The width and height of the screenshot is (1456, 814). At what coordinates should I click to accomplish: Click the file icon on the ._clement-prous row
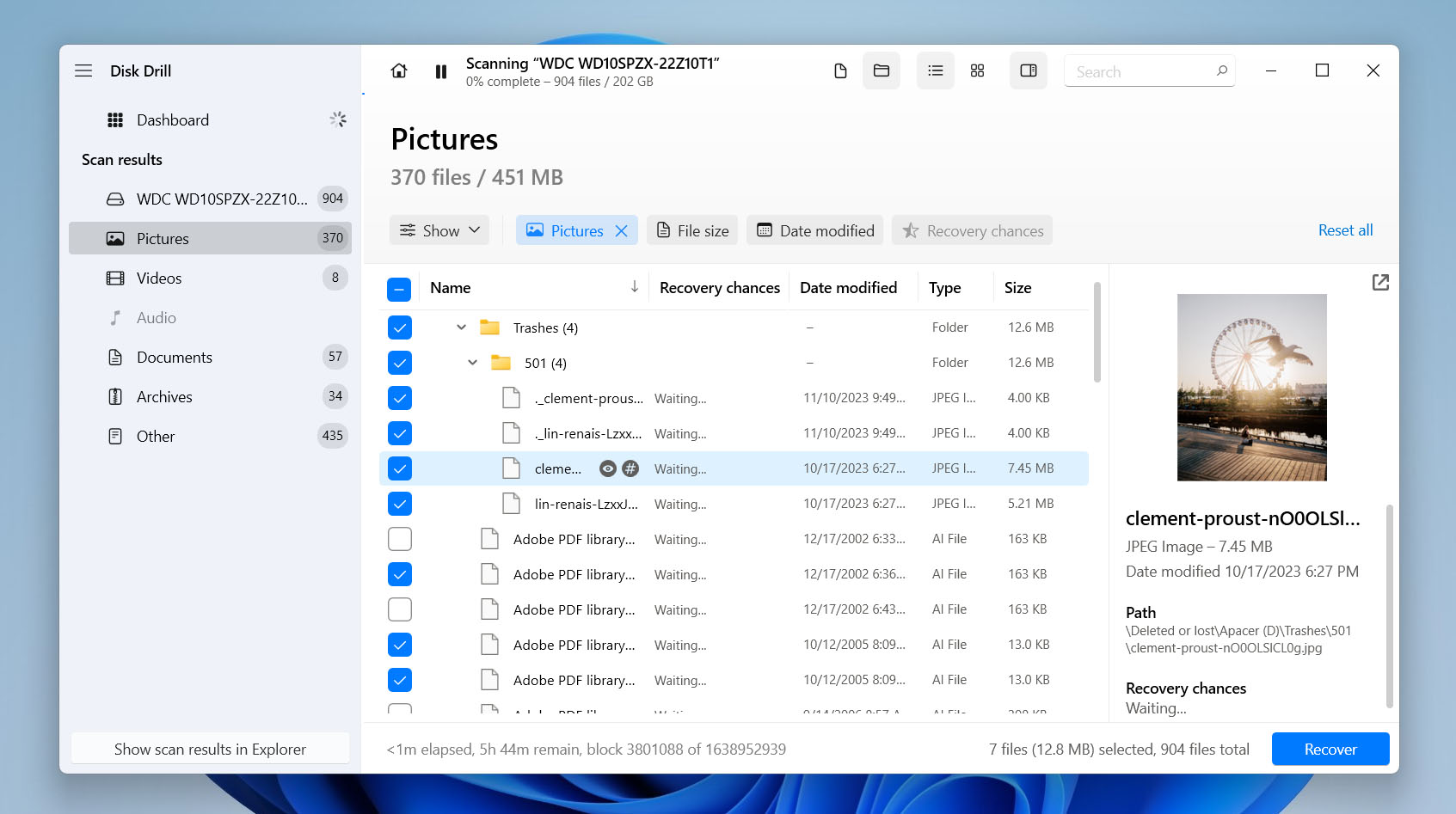(512, 398)
